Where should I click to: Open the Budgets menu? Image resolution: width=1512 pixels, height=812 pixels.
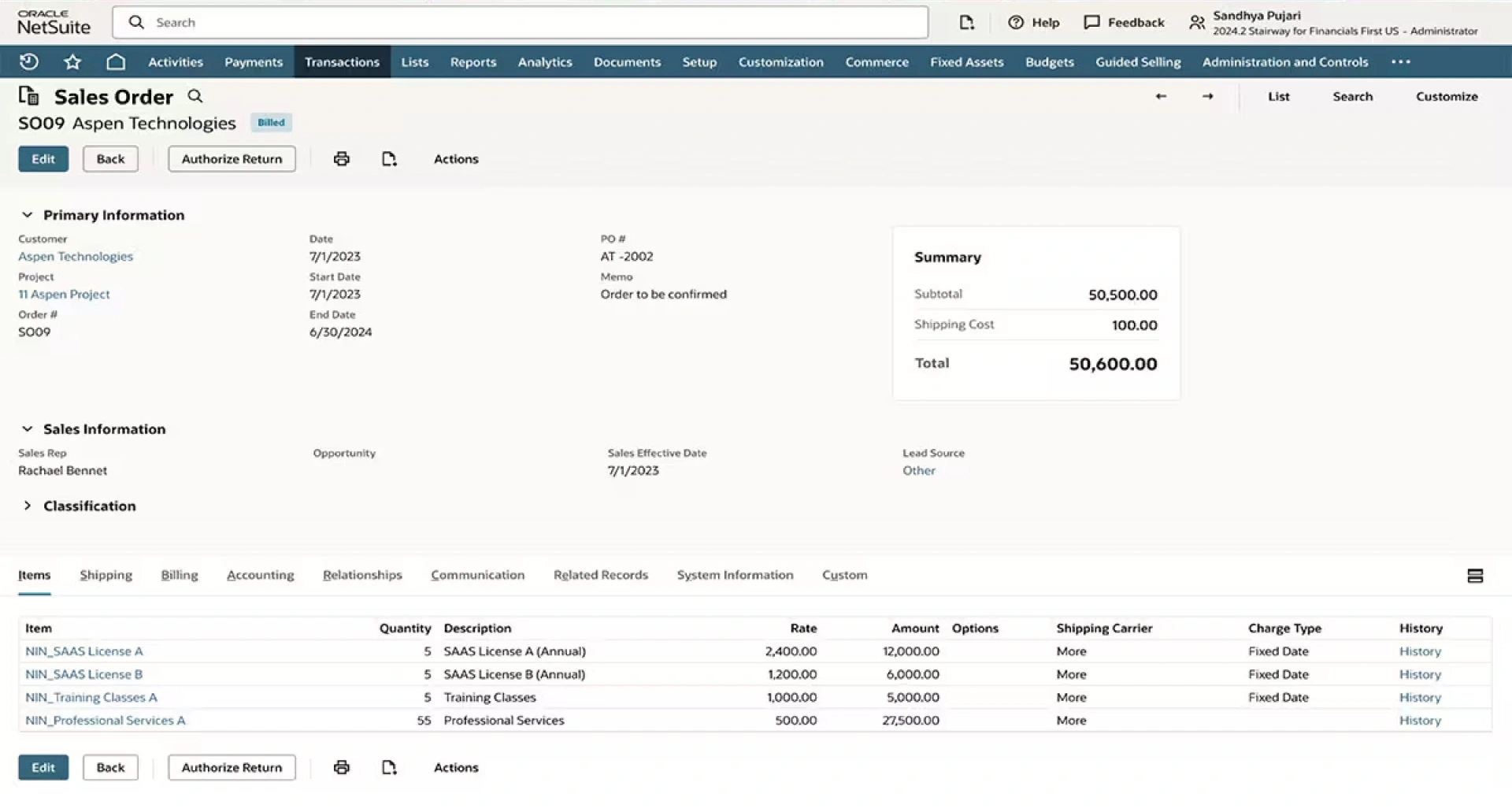pos(1050,61)
